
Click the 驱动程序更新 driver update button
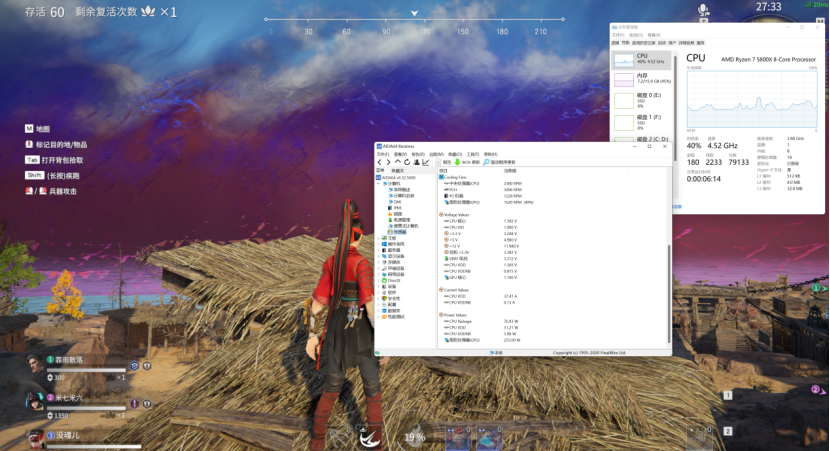[499, 162]
